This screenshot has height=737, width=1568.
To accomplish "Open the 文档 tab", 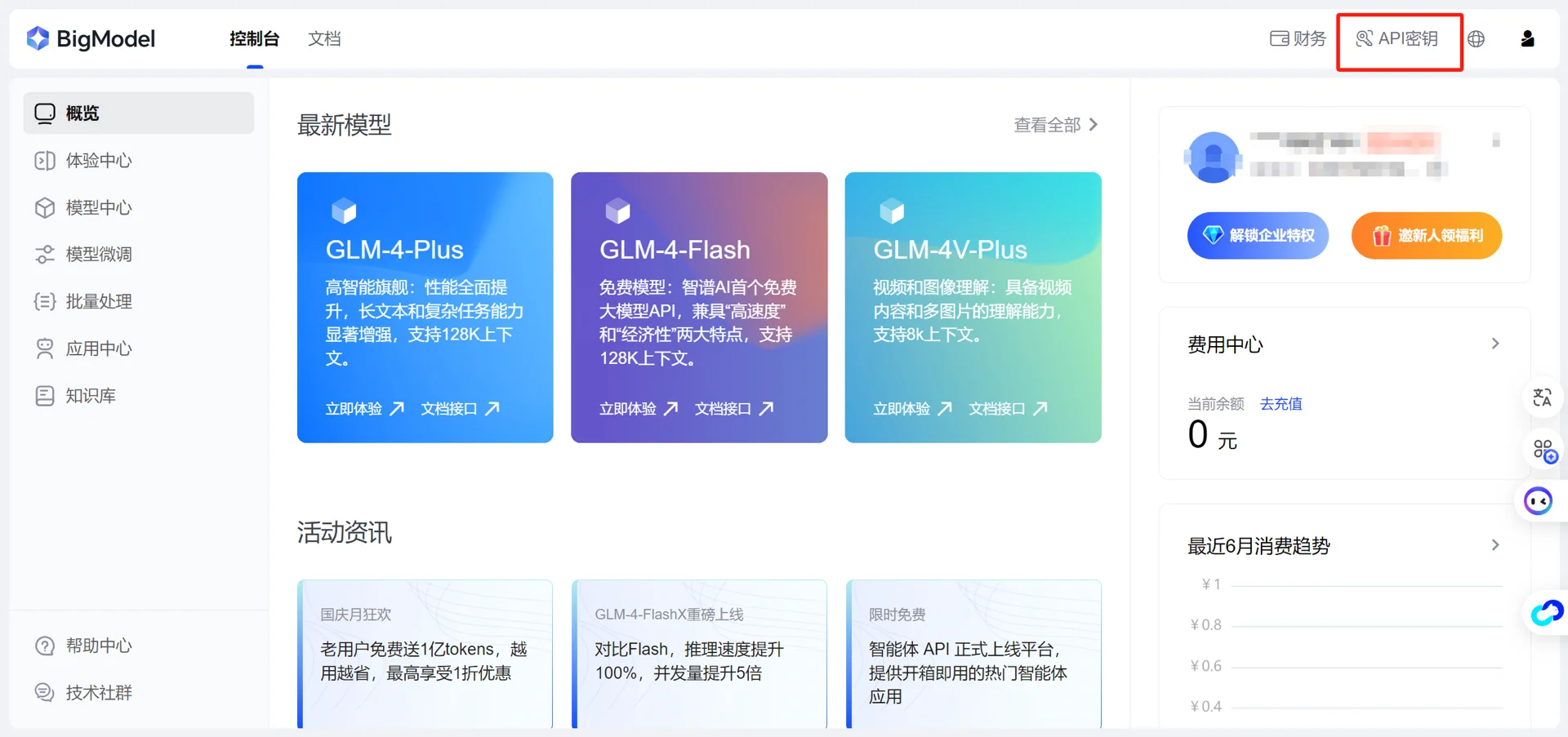I will tap(324, 38).
